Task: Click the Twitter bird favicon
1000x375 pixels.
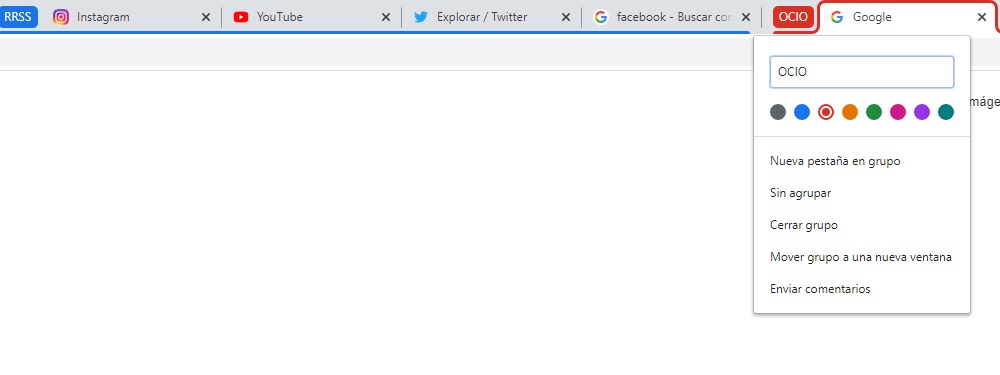Action: tap(420, 17)
